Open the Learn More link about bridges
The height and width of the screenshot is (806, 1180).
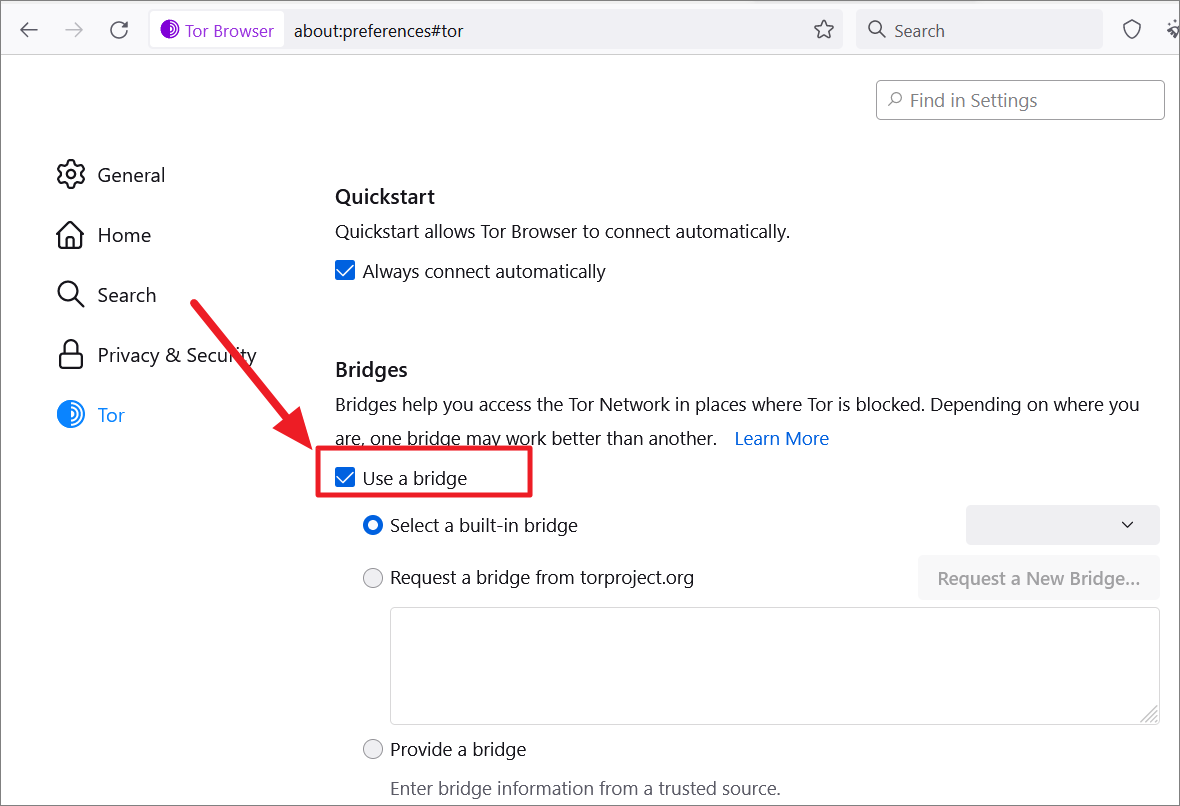pos(781,438)
